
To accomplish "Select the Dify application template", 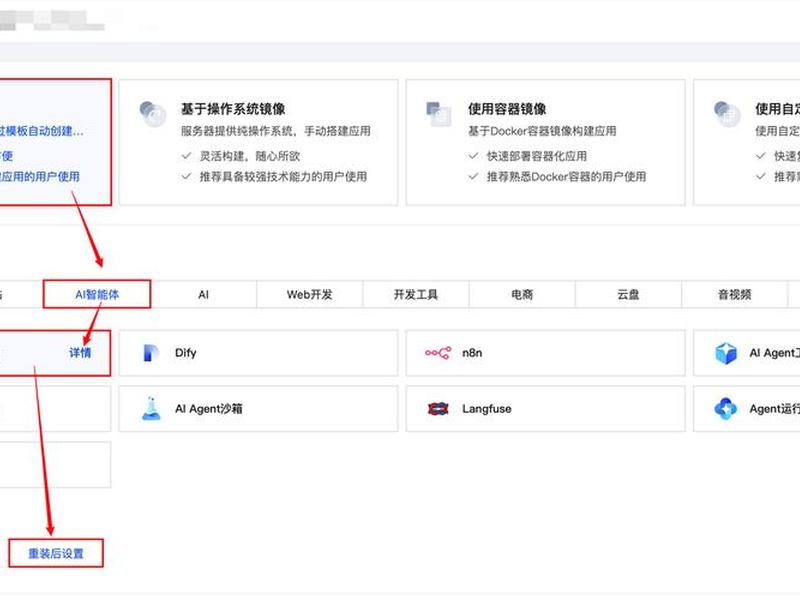I will 258,353.
